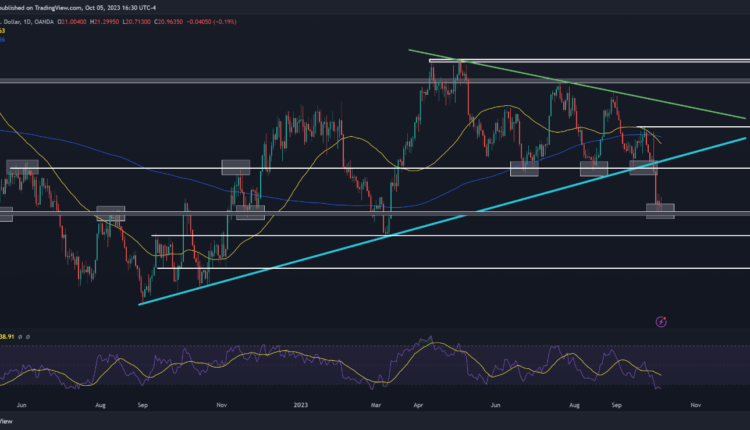
Task: Click the 2023 label on time axis
Action: click(x=302, y=407)
